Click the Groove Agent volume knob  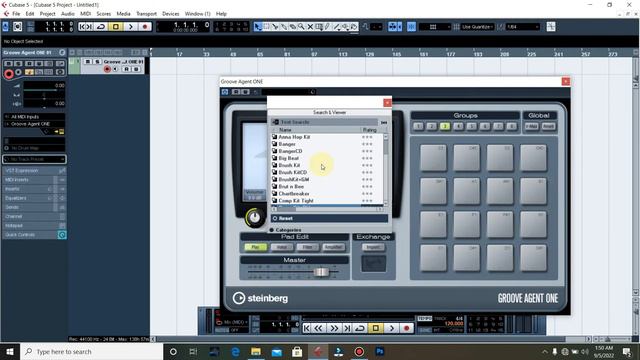click(254, 218)
